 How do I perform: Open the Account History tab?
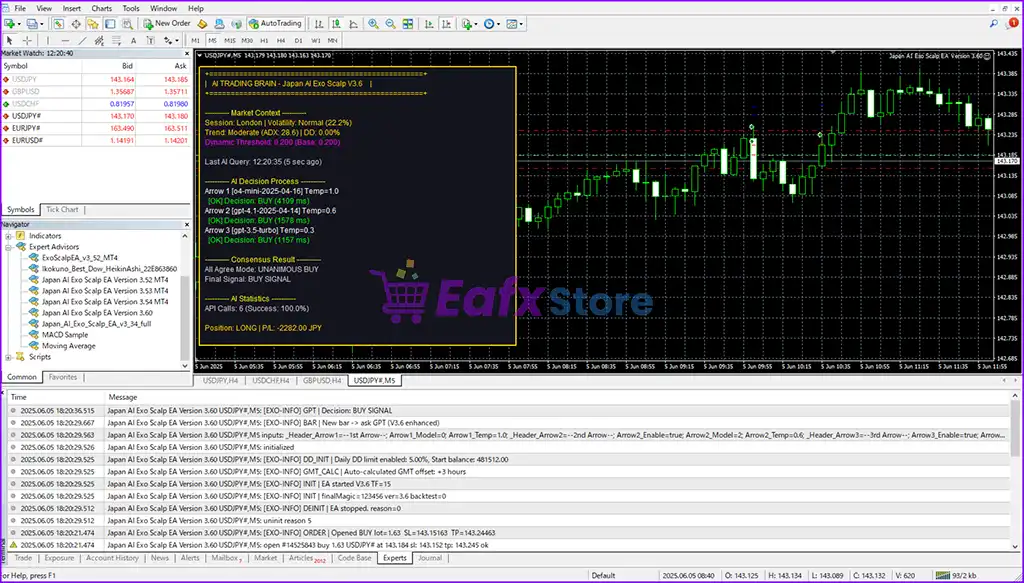[112, 558]
